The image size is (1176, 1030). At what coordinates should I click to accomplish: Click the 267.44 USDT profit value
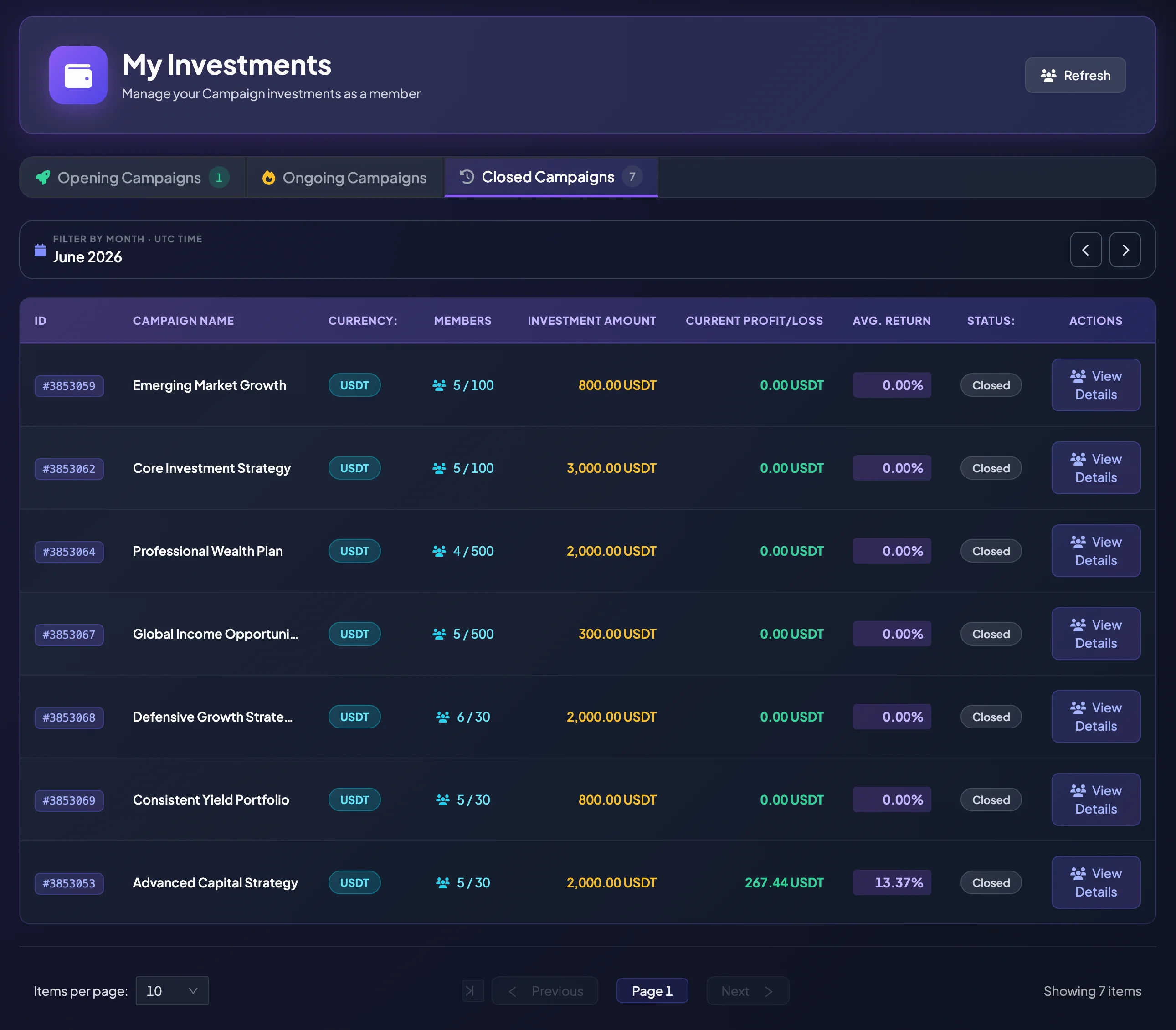pos(784,882)
